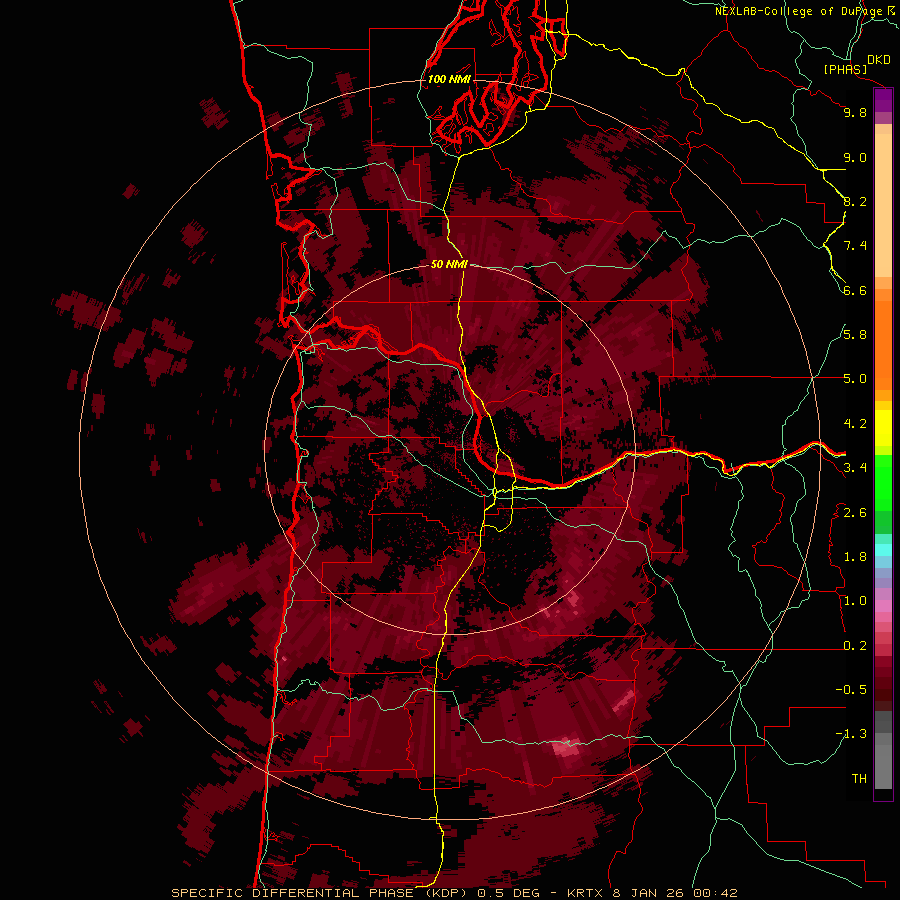This screenshot has height=900, width=900.
Task: Click the KRTX station identifier
Action: (x=585, y=893)
